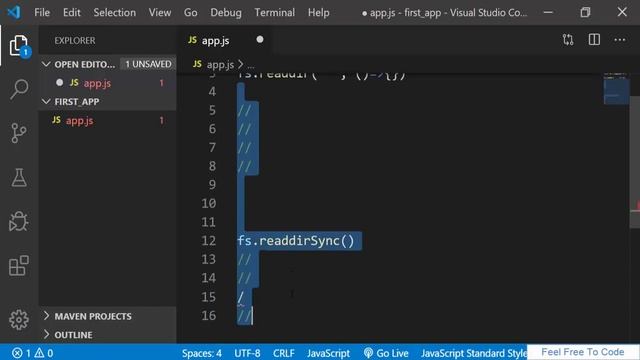Open the Edit menu
Screen dimensions: 640x360
pyautogui.click(x=71, y=12)
